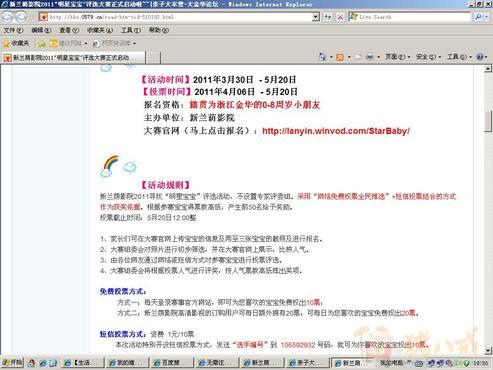The width and height of the screenshot is (493, 370).
Task: Click the Refresh page icon
Action: (328, 17)
